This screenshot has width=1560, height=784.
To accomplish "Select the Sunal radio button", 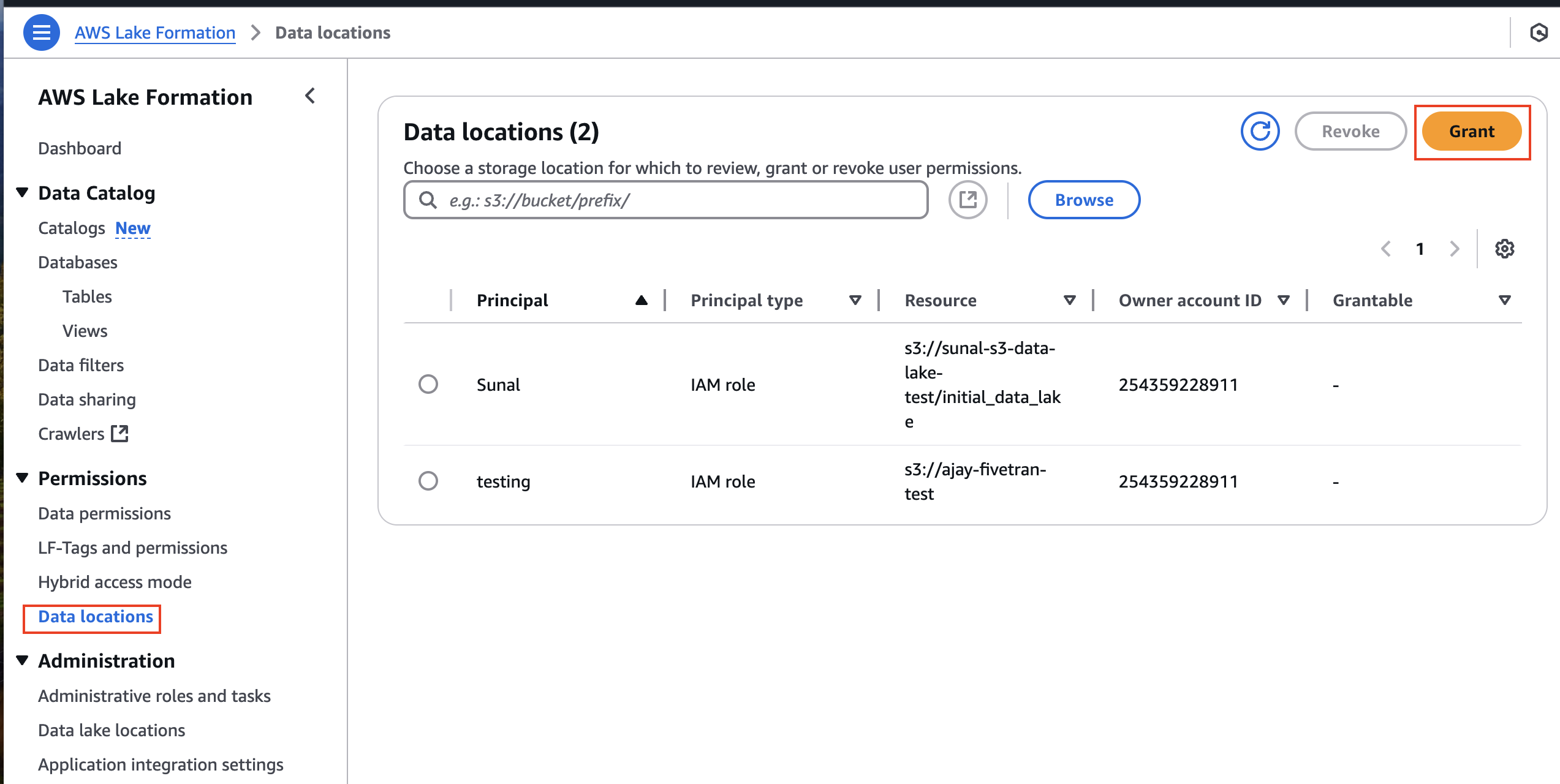I will pyautogui.click(x=428, y=384).
